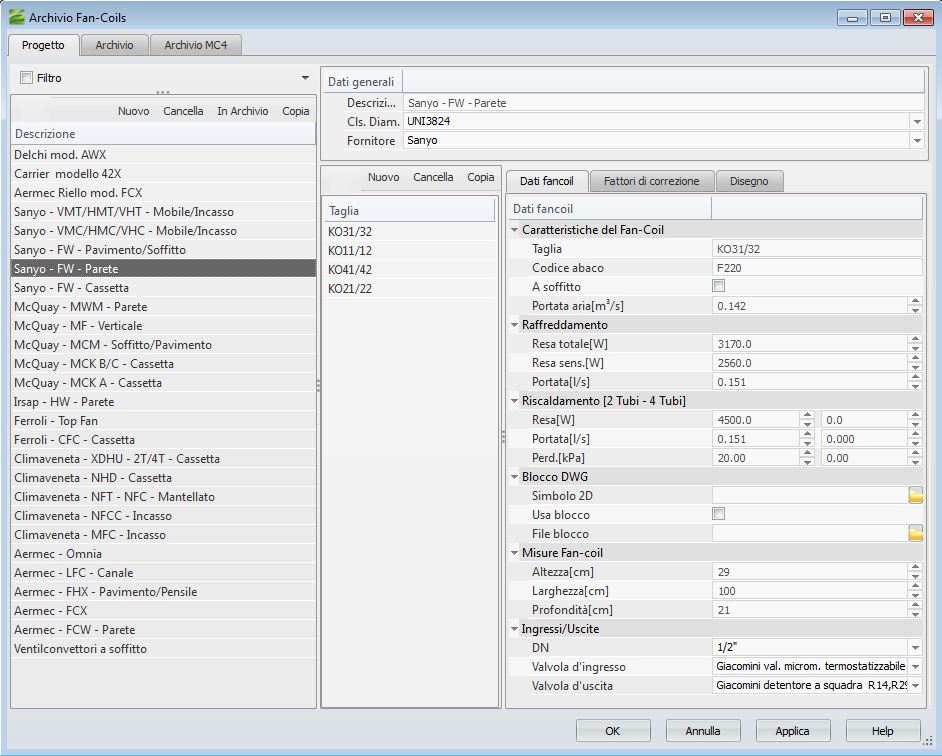Select Aermec - Omnia in the list

pyautogui.click(x=58, y=554)
